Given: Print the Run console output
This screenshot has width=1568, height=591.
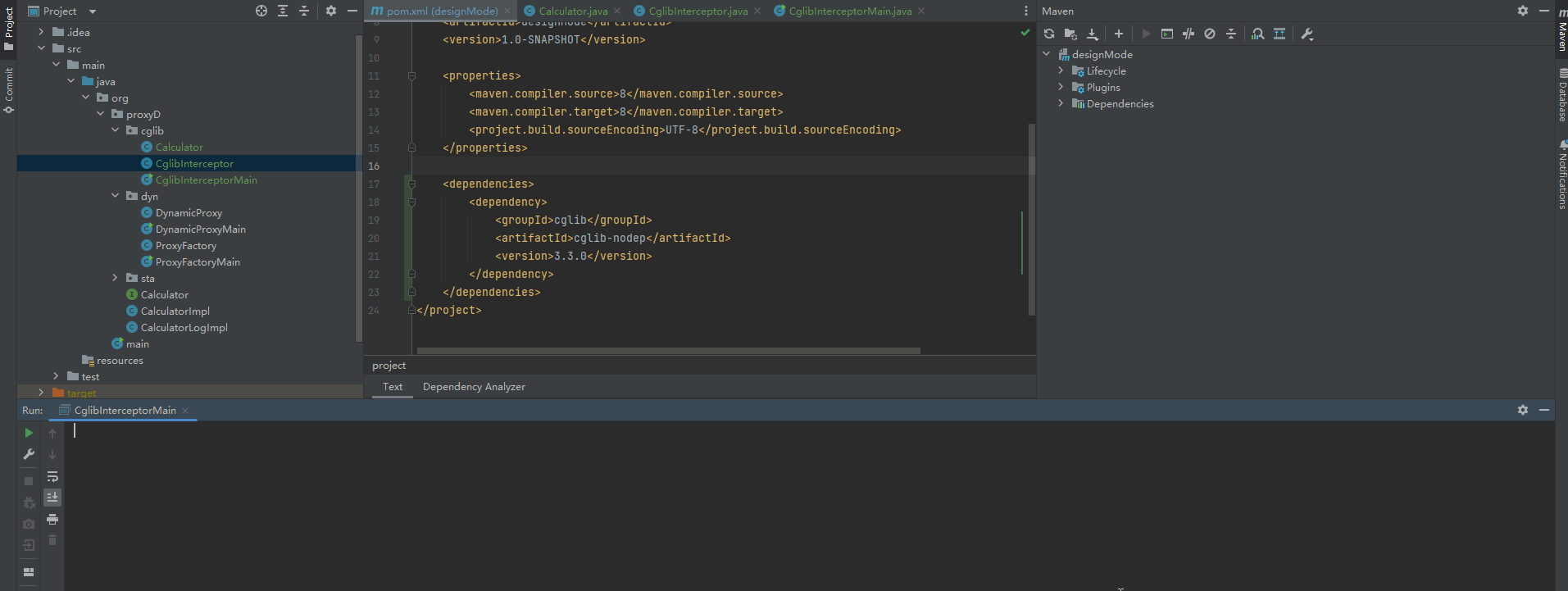Looking at the screenshot, I should 52,520.
